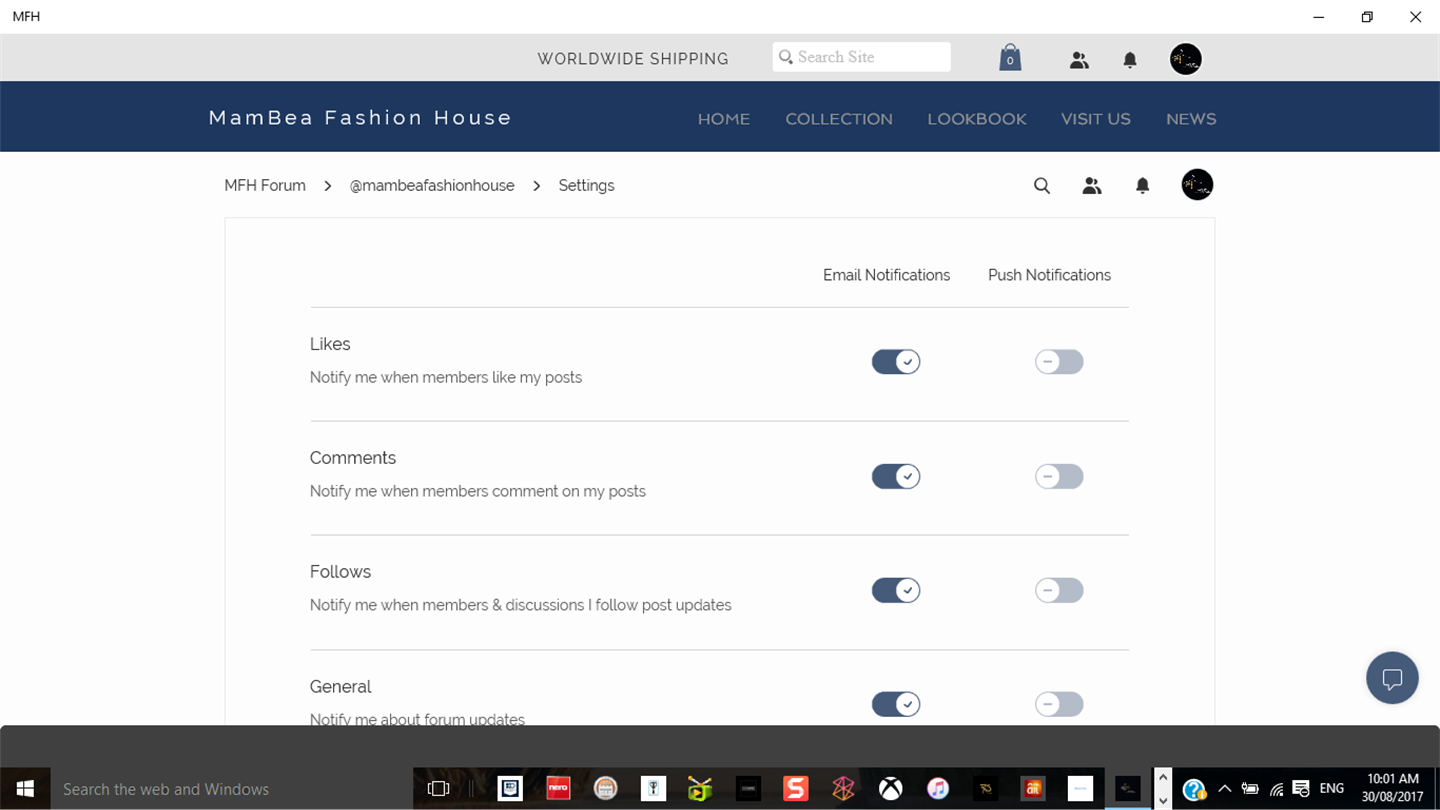Open the Wi-Fi network tray icon

[1276, 789]
